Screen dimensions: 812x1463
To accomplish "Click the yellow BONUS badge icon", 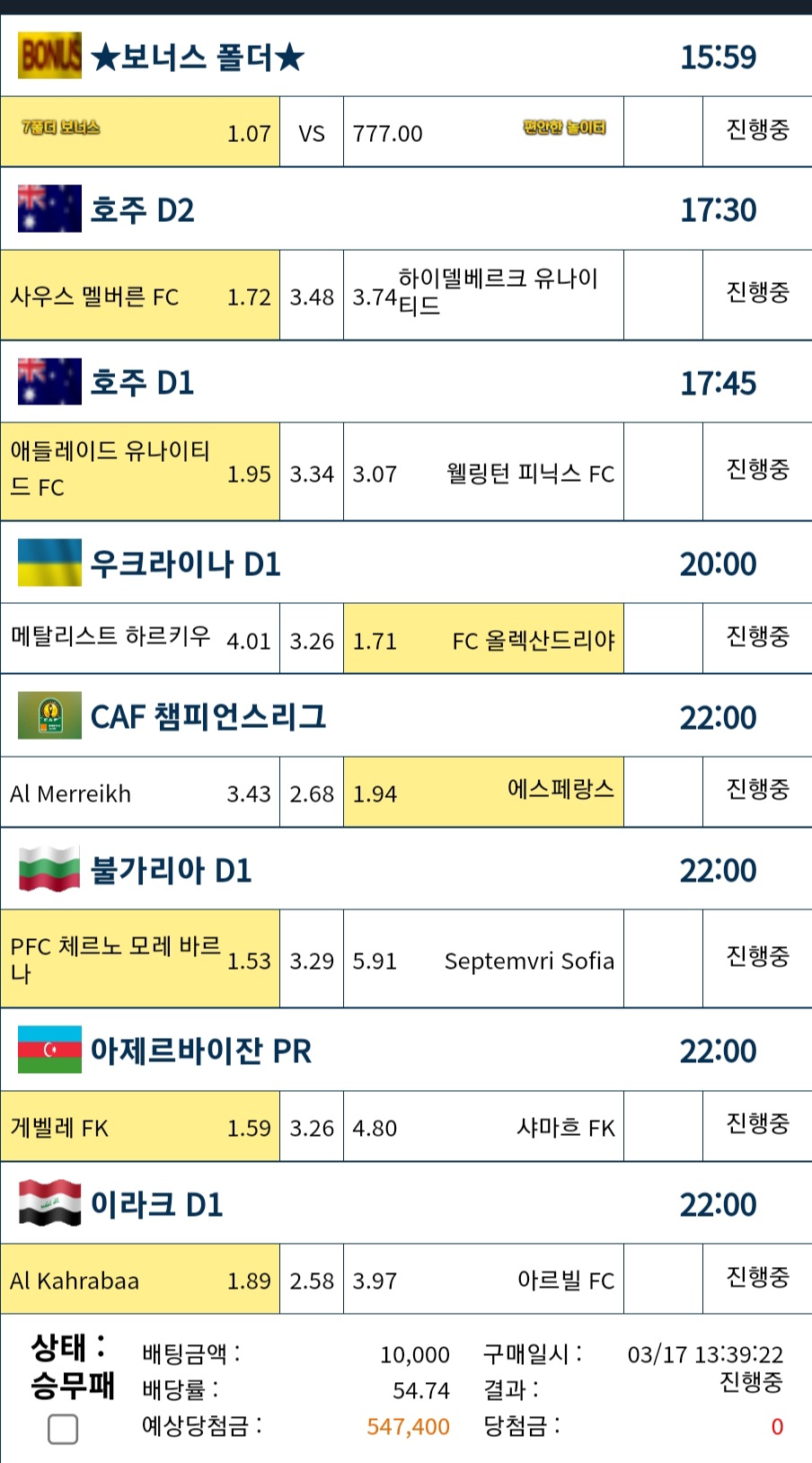I will [x=49, y=56].
